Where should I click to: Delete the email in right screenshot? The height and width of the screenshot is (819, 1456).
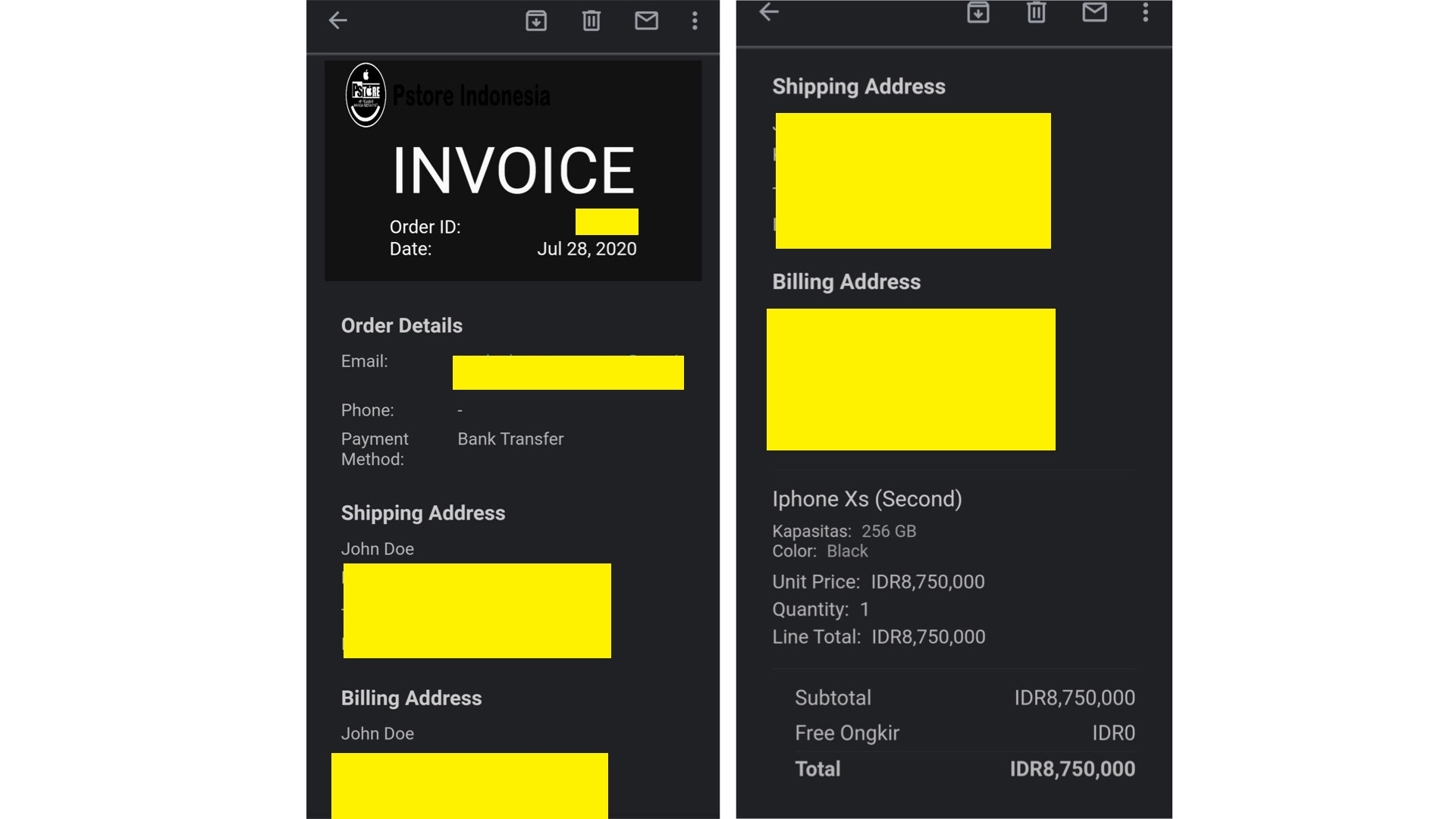[1036, 12]
